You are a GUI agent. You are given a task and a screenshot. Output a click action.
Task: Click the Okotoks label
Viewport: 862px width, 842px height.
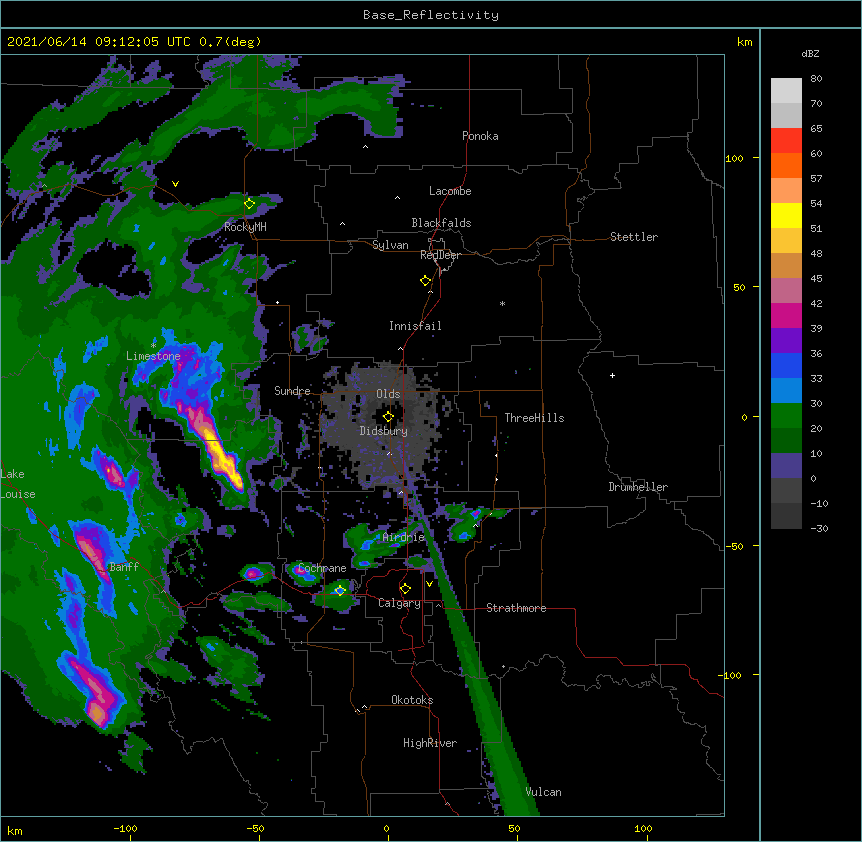412,700
